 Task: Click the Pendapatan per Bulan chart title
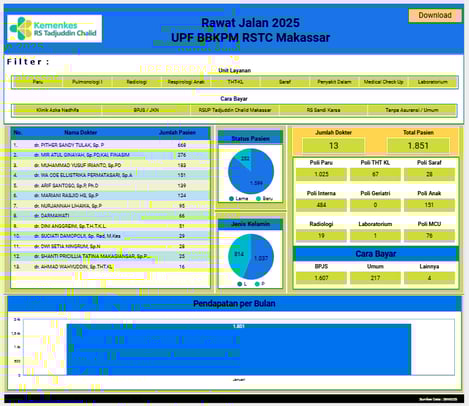(x=234, y=304)
